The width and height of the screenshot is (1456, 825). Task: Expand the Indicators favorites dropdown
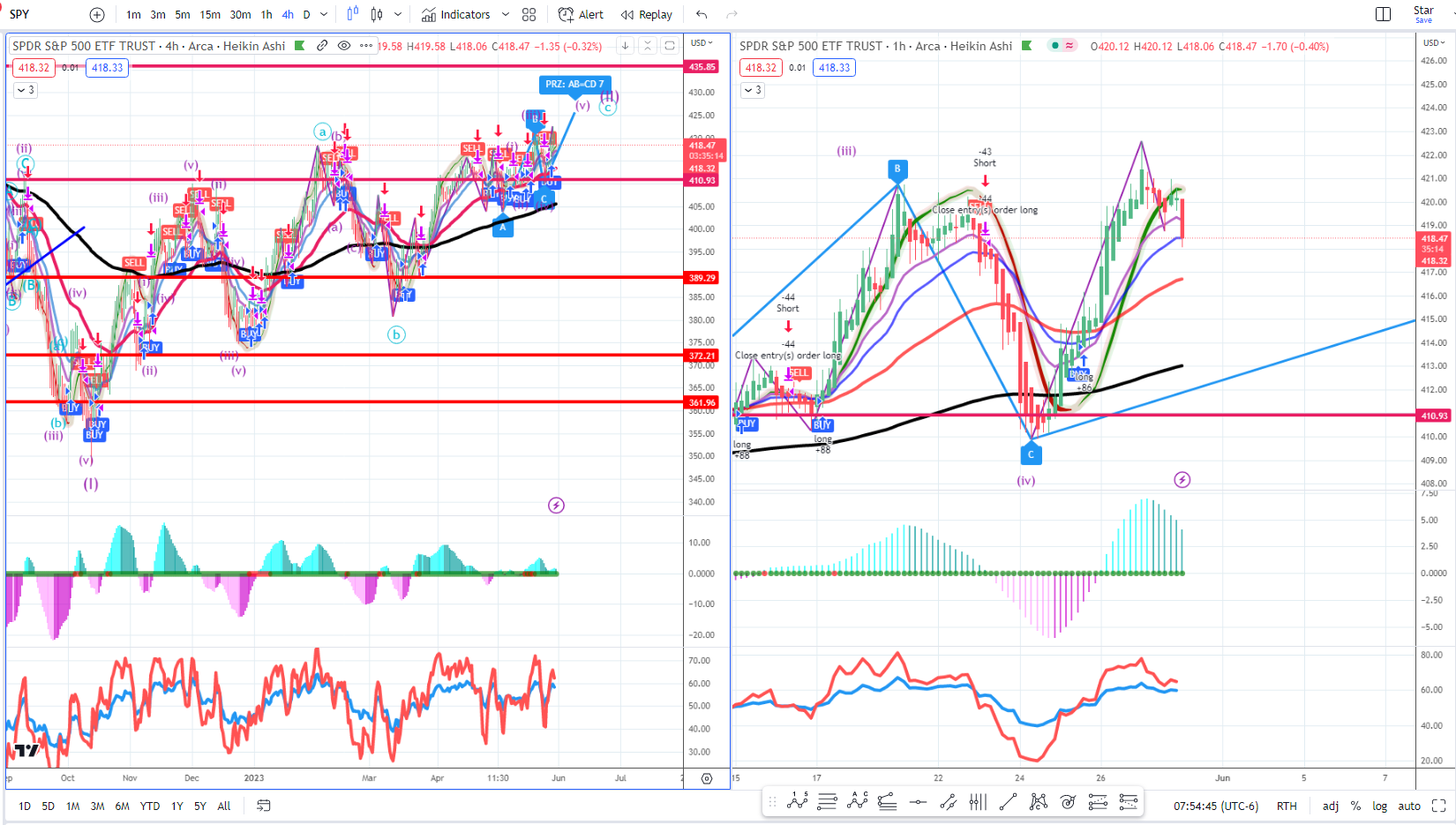click(506, 15)
